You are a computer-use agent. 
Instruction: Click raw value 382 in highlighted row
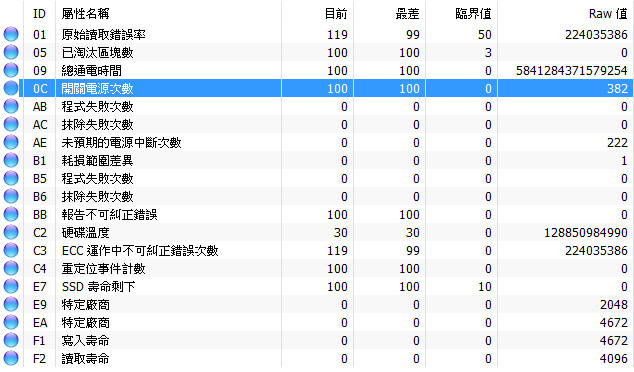tap(617, 89)
